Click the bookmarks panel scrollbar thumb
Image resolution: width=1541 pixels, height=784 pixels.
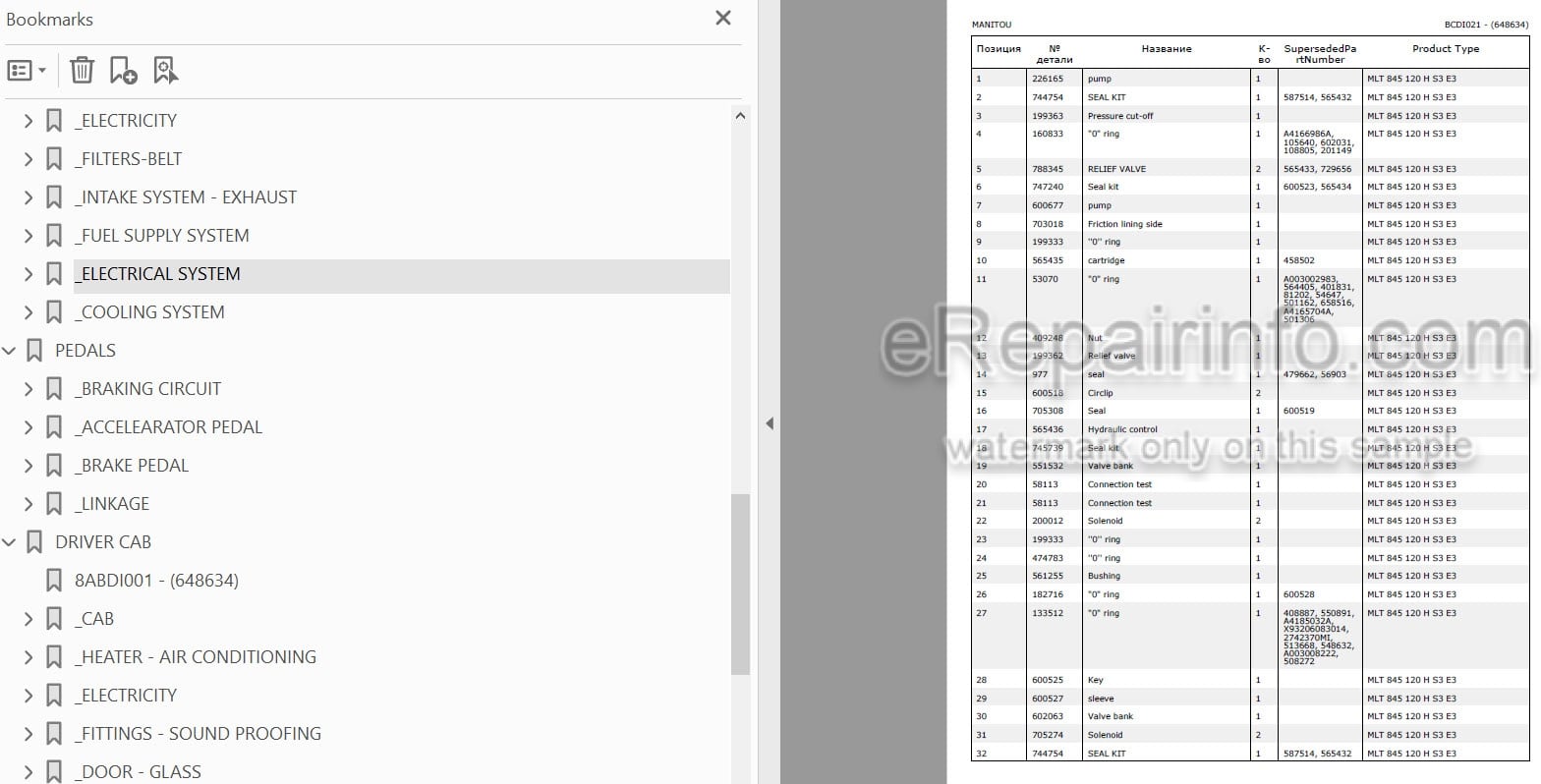tap(741, 584)
